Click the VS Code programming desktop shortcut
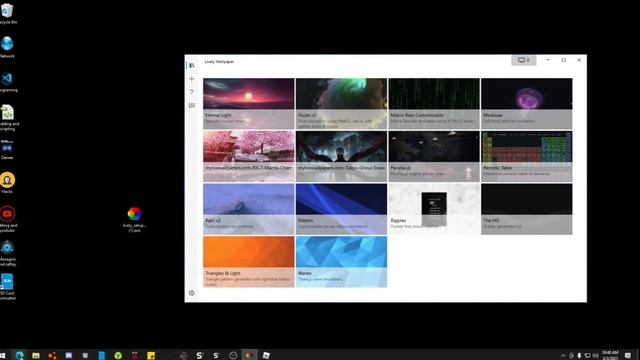This screenshot has height=360, width=640. point(7,81)
